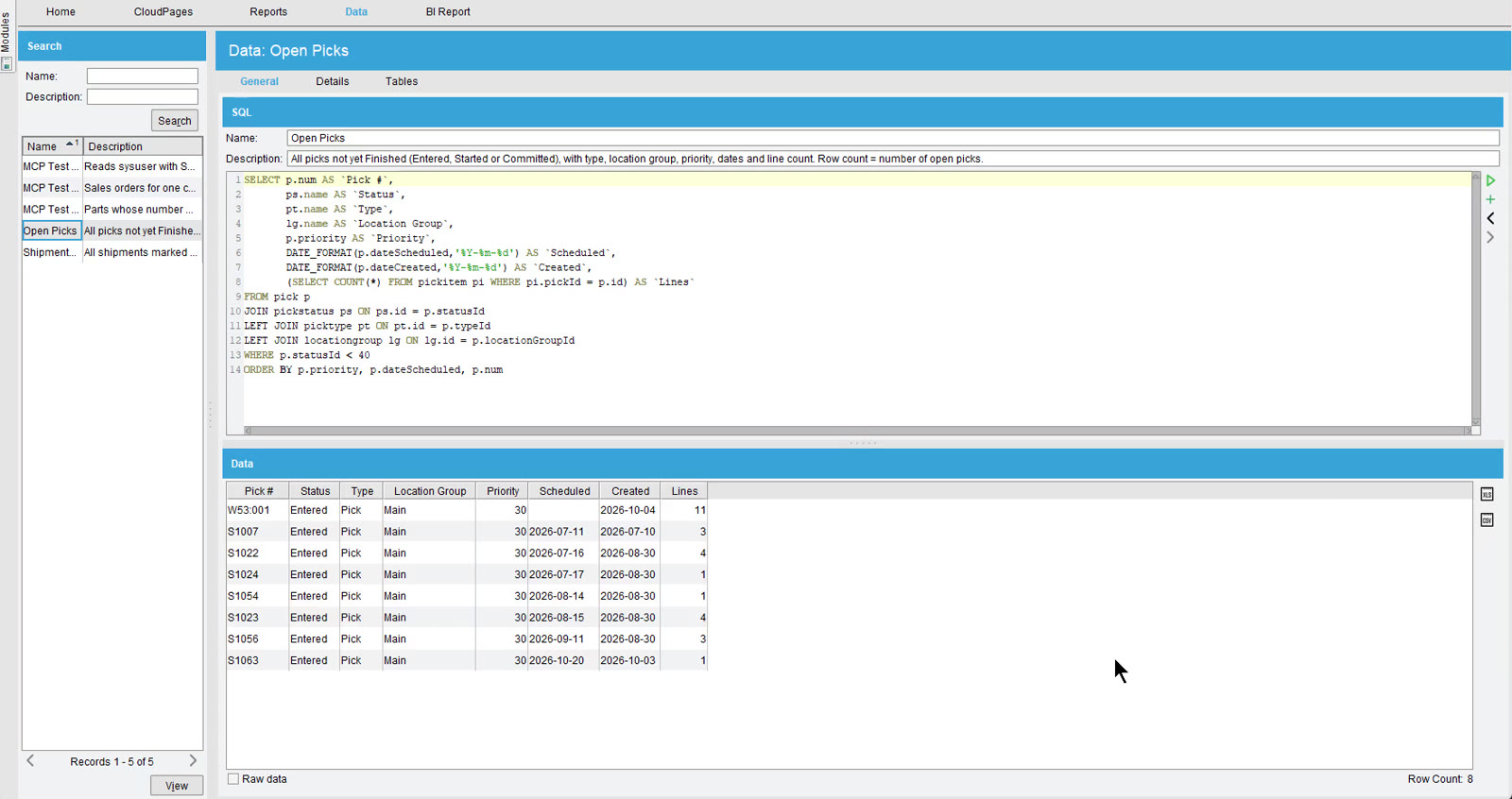Select the General tab
Image resolution: width=1512 pixels, height=799 pixels.
click(259, 81)
